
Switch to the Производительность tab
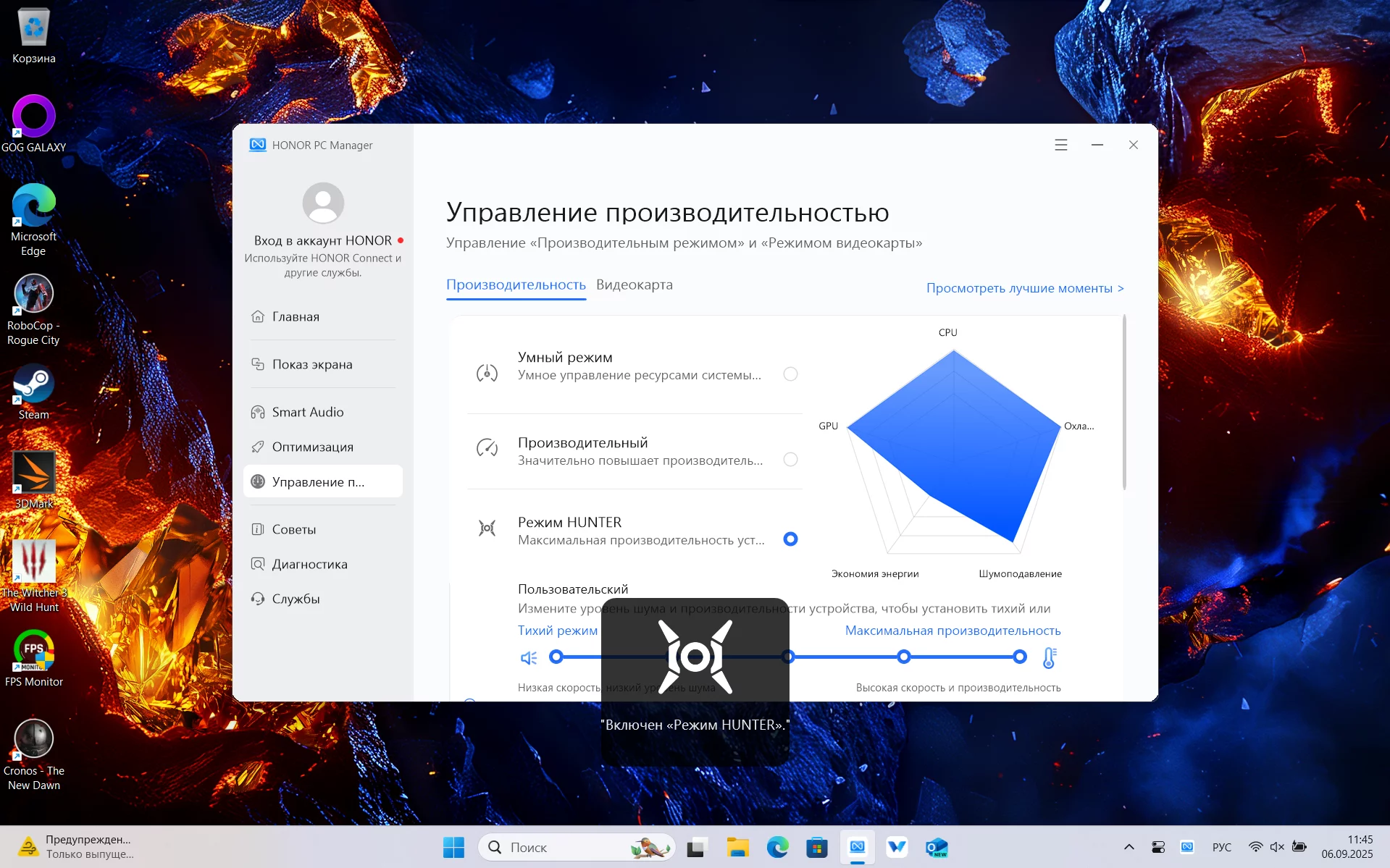(x=516, y=285)
